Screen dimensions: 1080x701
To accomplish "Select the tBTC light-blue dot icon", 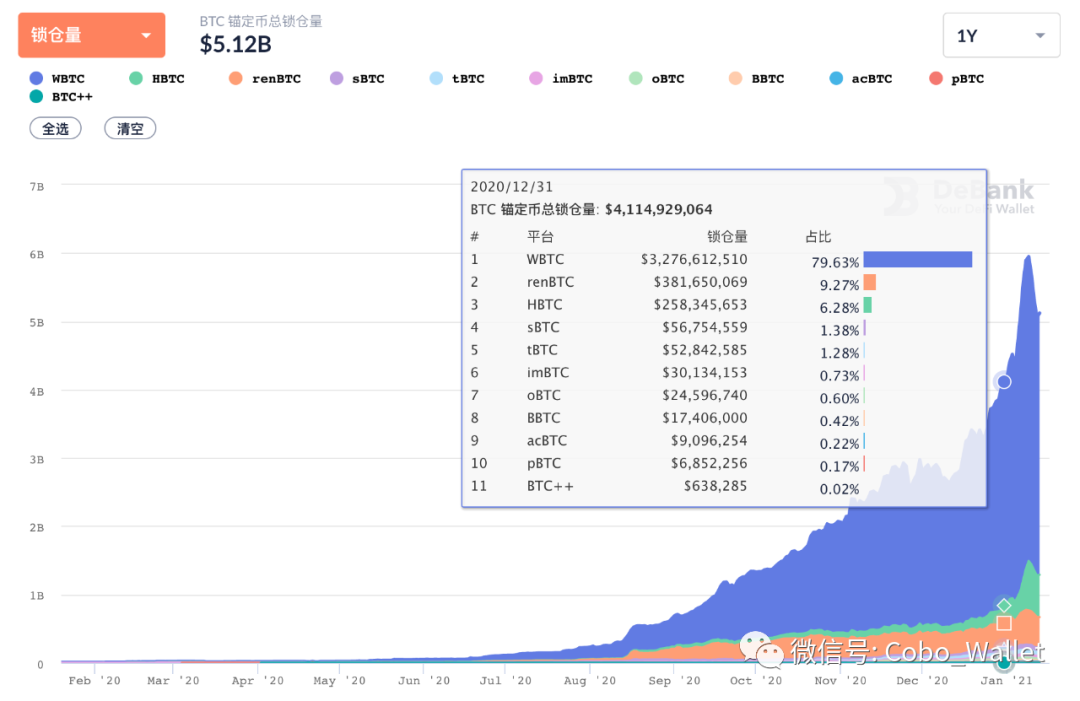I will [437, 78].
